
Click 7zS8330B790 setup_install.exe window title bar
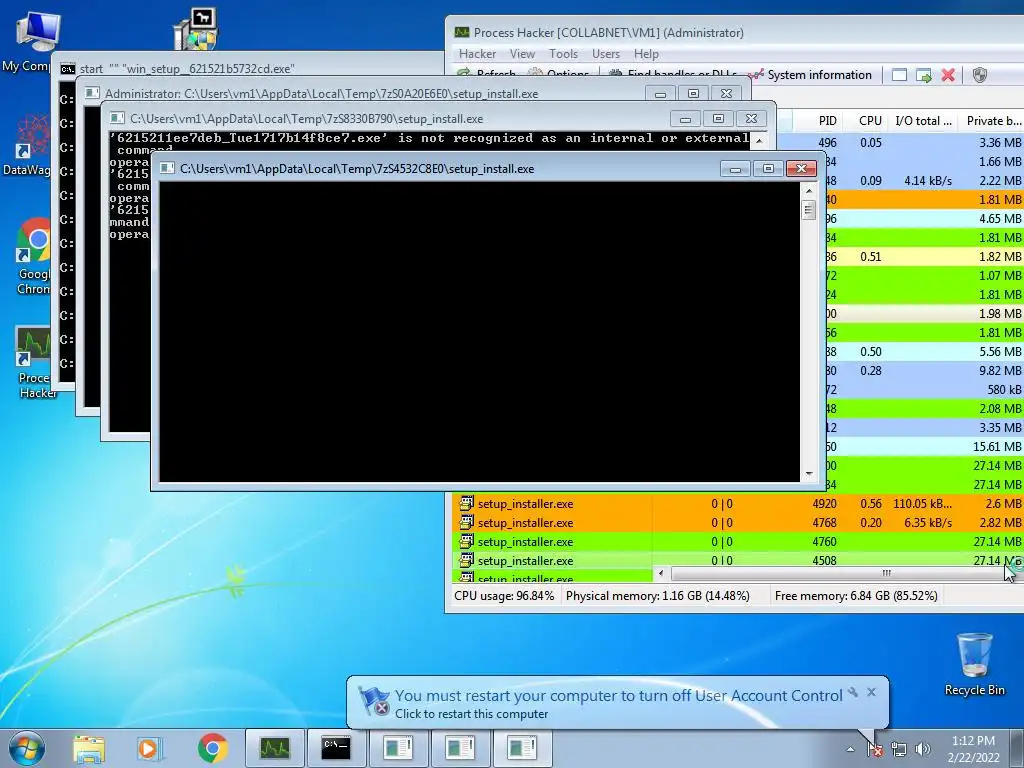click(x=392, y=119)
